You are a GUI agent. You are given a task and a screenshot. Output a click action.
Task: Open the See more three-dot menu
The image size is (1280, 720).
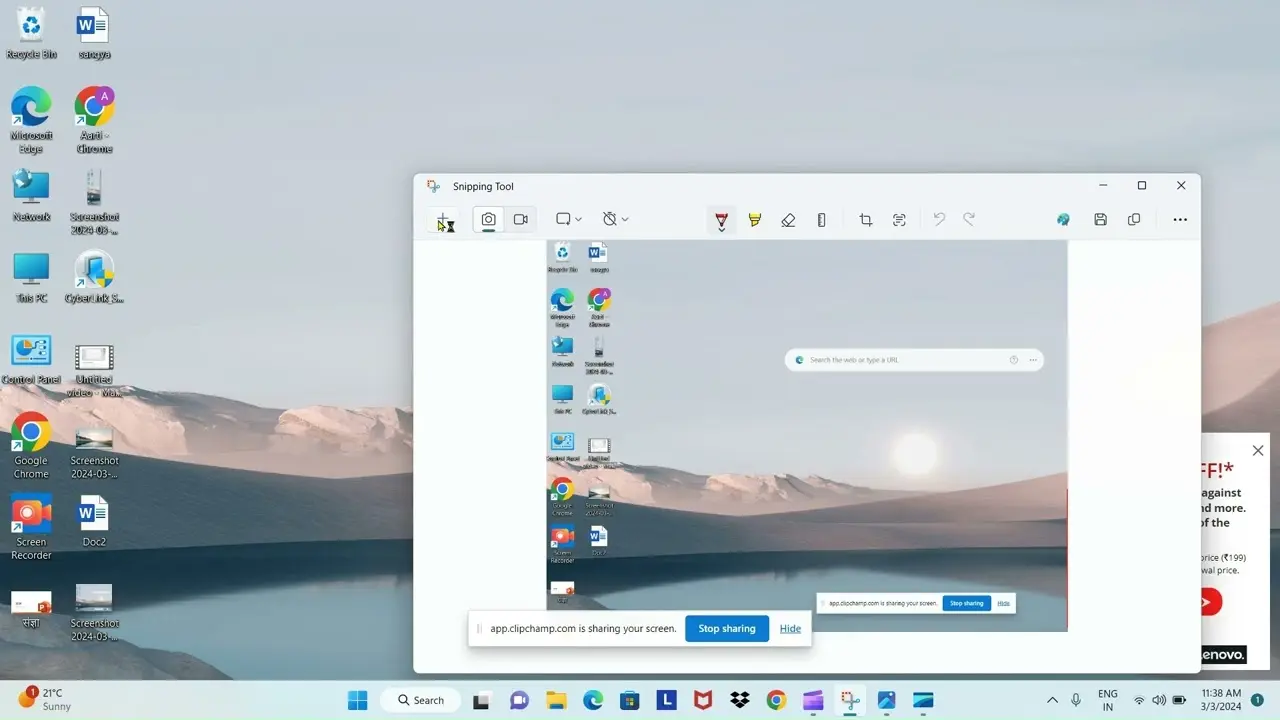pos(1180,220)
